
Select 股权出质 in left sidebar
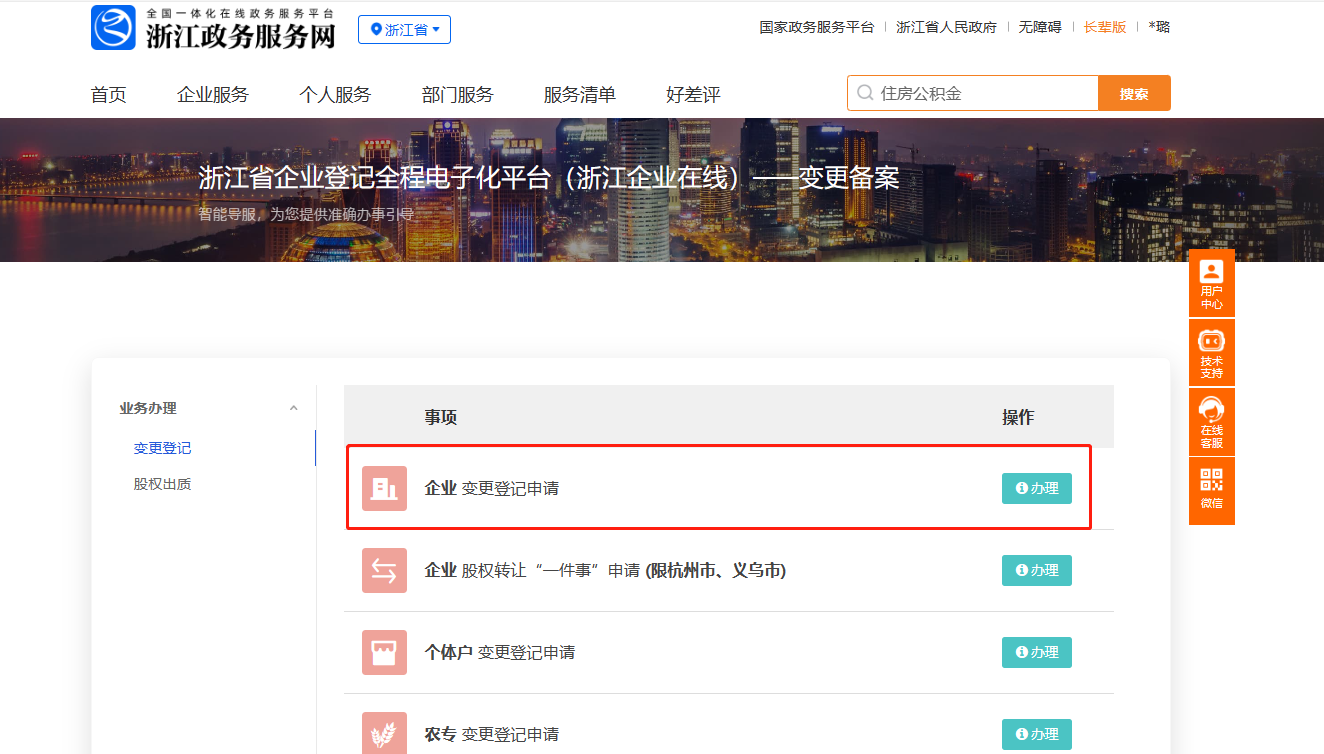pos(162,484)
